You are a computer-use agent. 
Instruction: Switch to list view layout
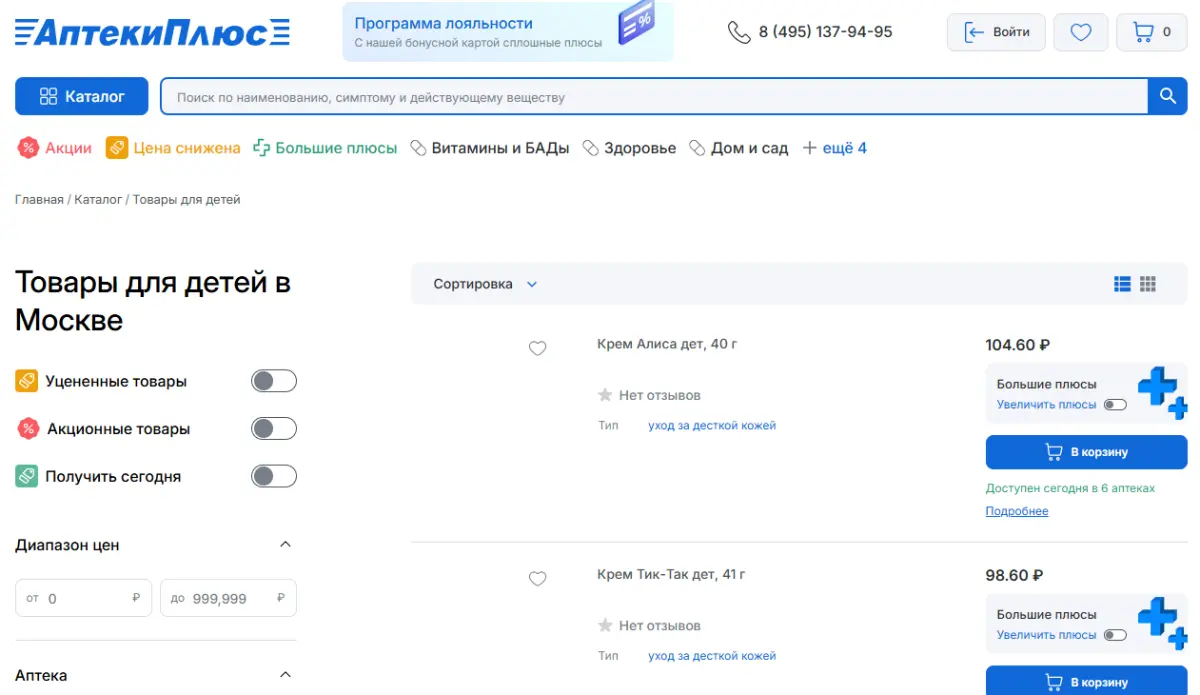pos(1122,284)
